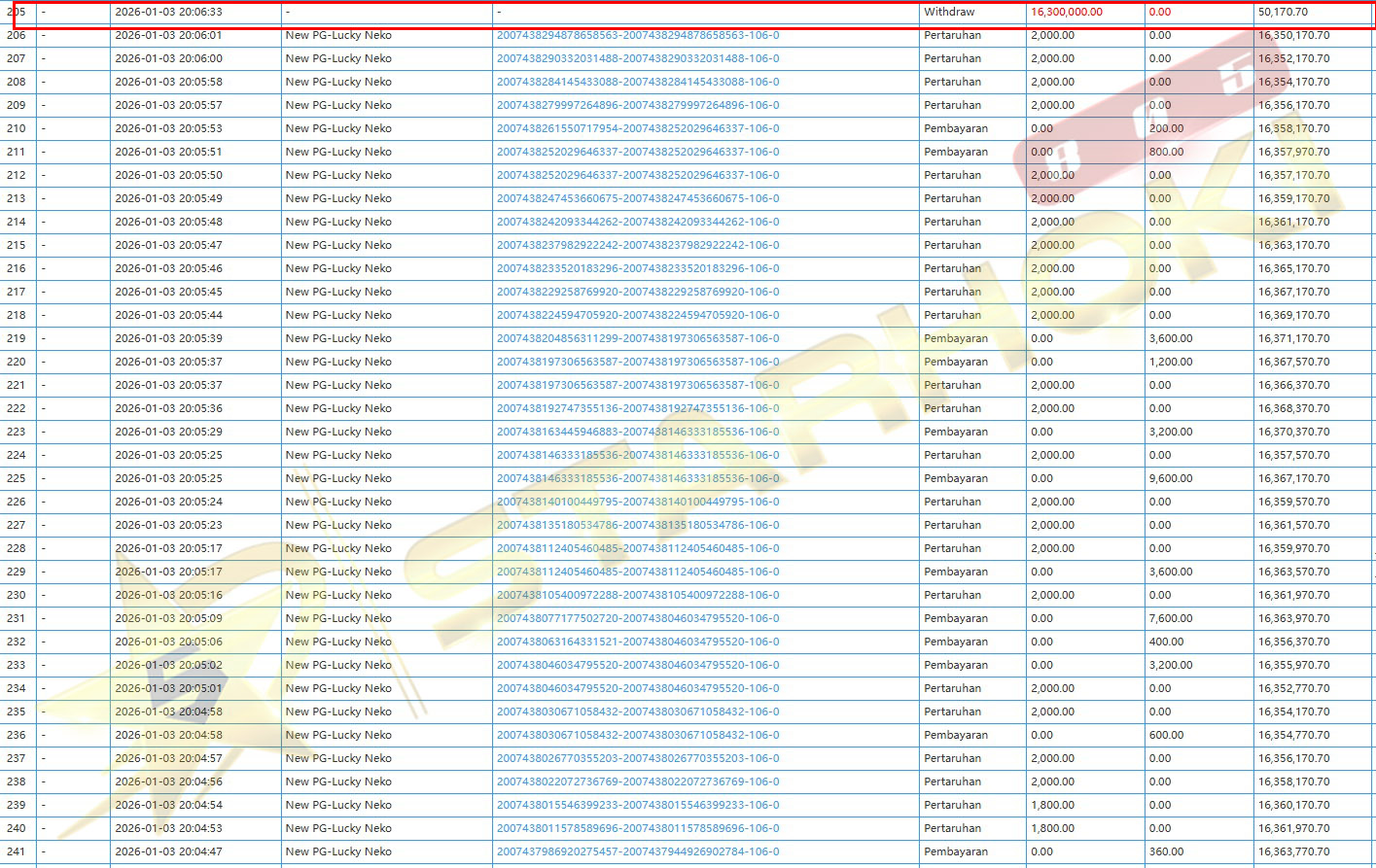Click the transaction ID link in row 239
Image resolution: width=1376 pixels, height=868 pixels.
point(637,805)
